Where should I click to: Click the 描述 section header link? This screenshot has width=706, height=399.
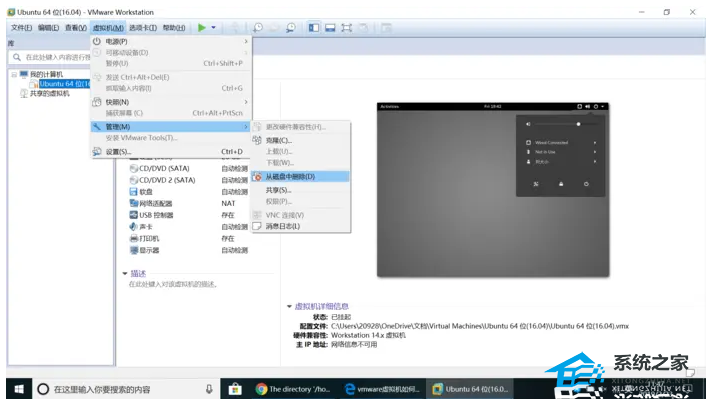138,273
